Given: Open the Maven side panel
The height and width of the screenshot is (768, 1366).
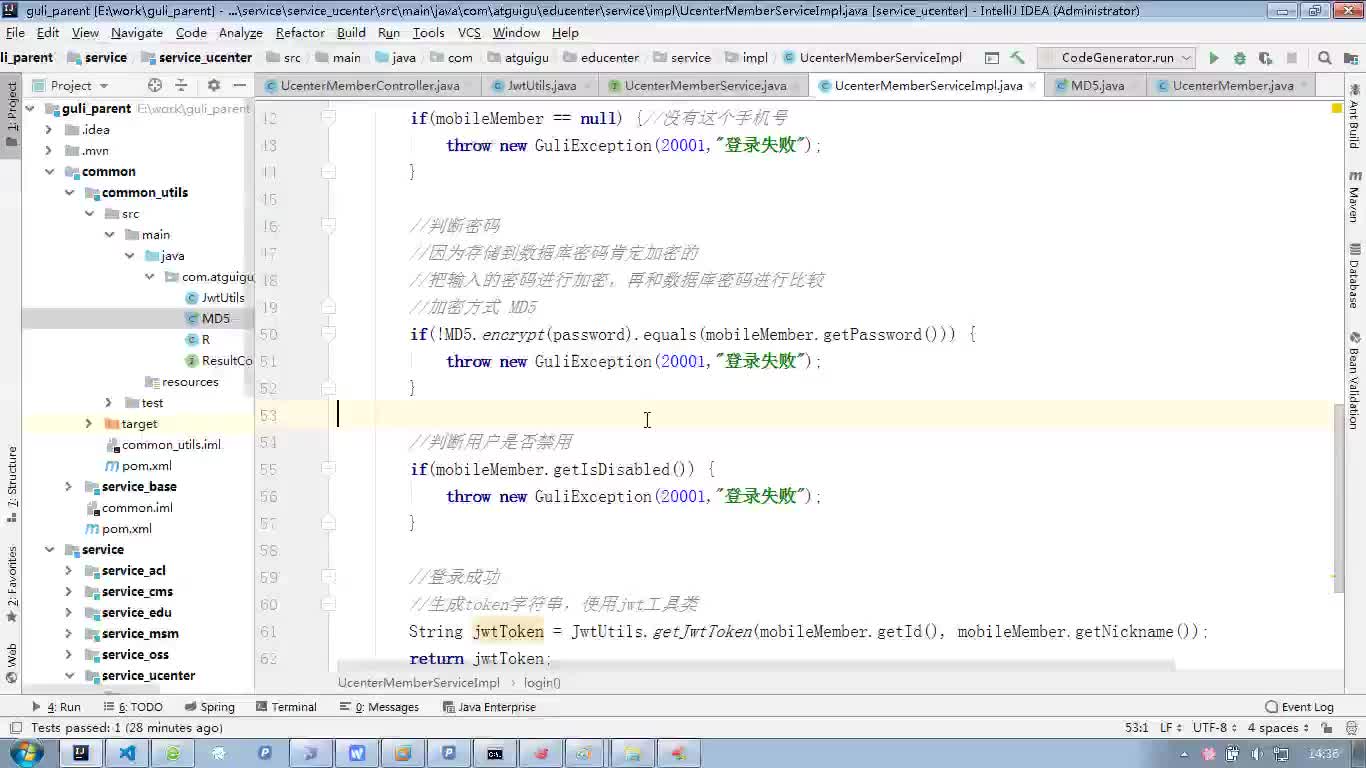Looking at the screenshot, I should point(1354,197).
